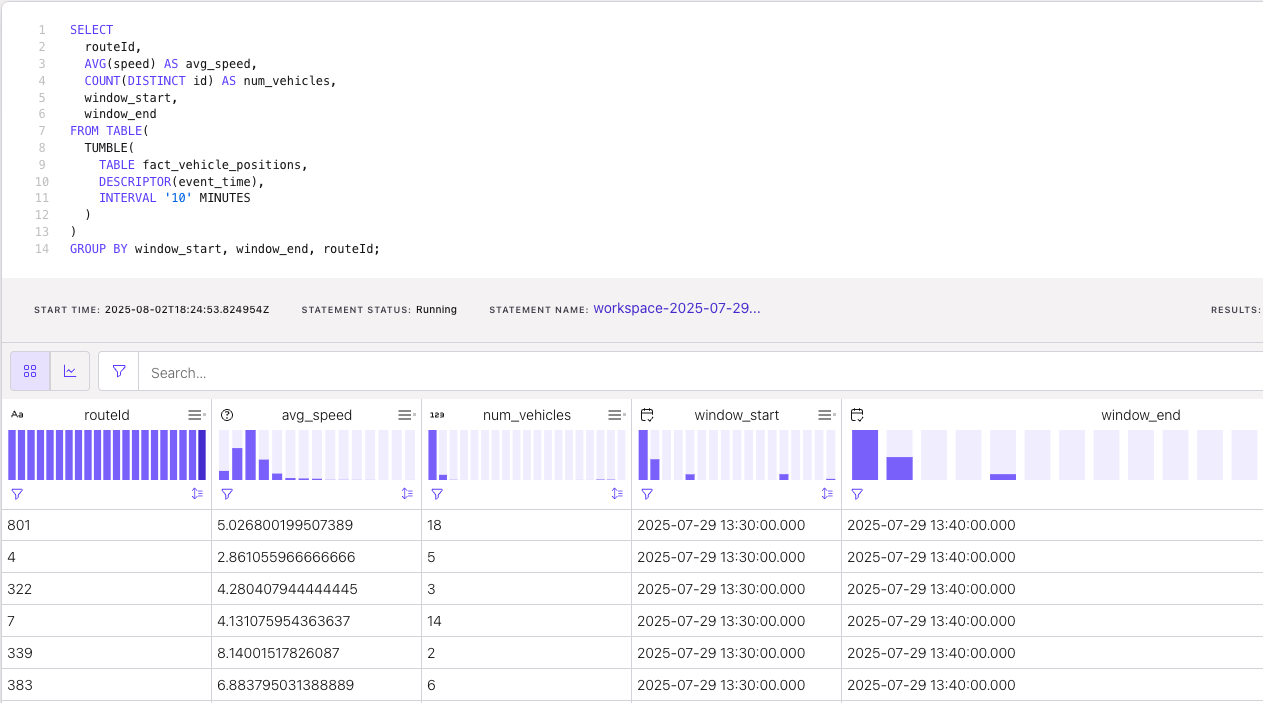The height and width of the screenshot is (703, 1263).
Task: Sort the window_start column
Action: pyautogui.click(x=827, y=494)
